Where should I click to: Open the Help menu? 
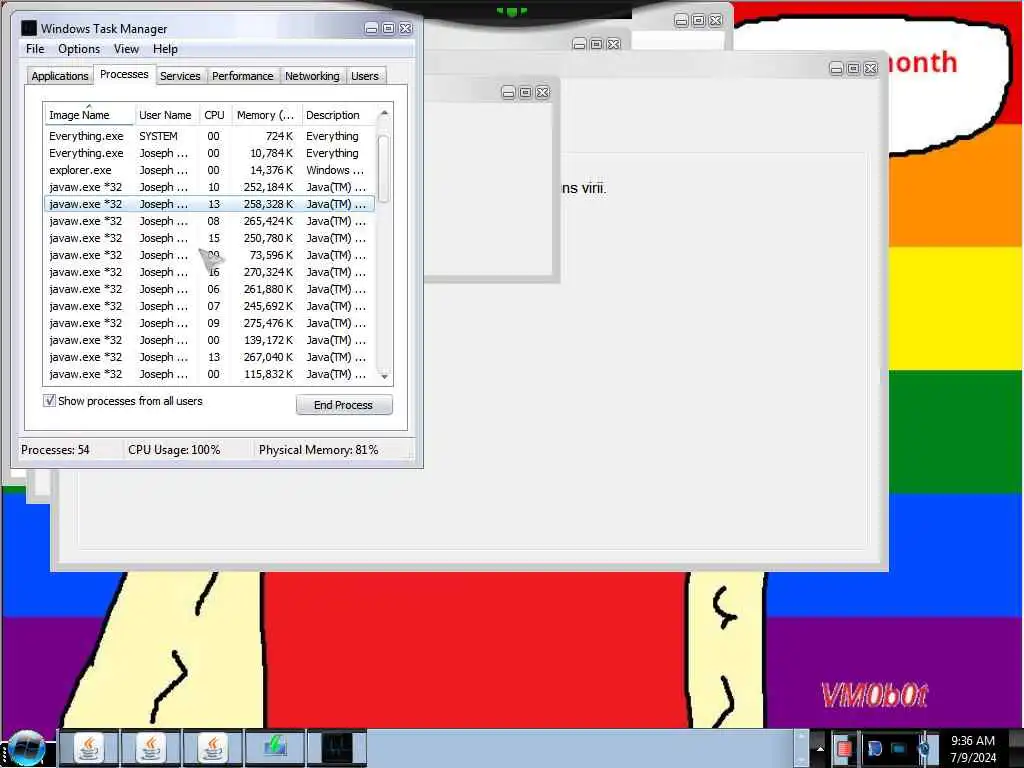165,49
